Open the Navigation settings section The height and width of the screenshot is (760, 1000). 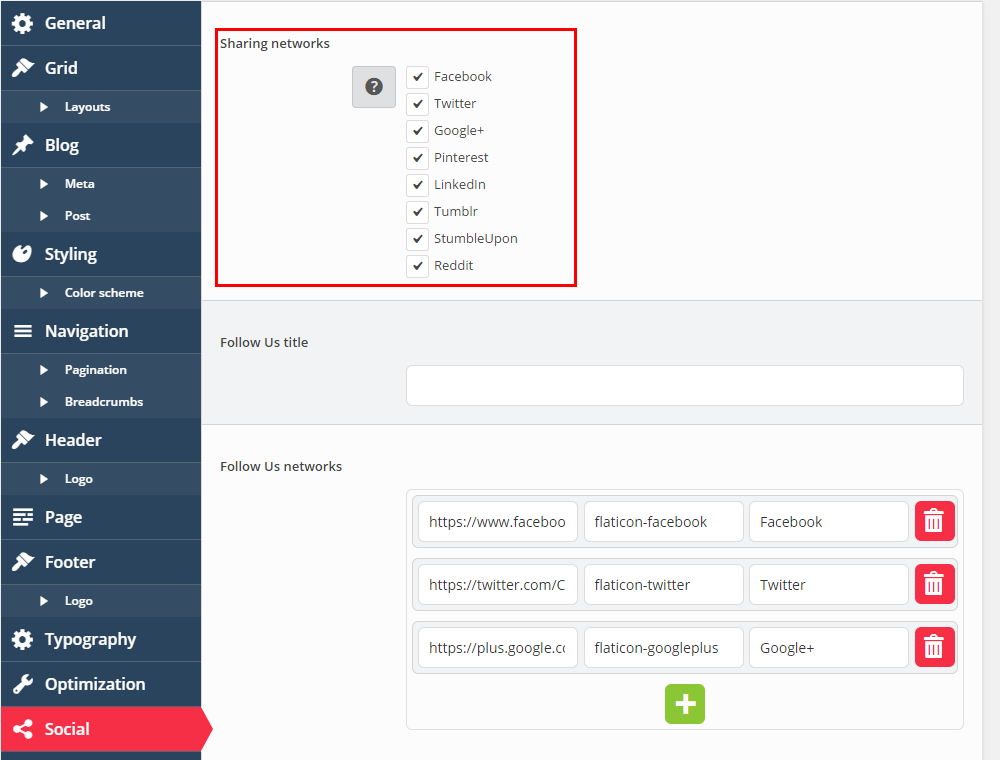tap(86, 331)
